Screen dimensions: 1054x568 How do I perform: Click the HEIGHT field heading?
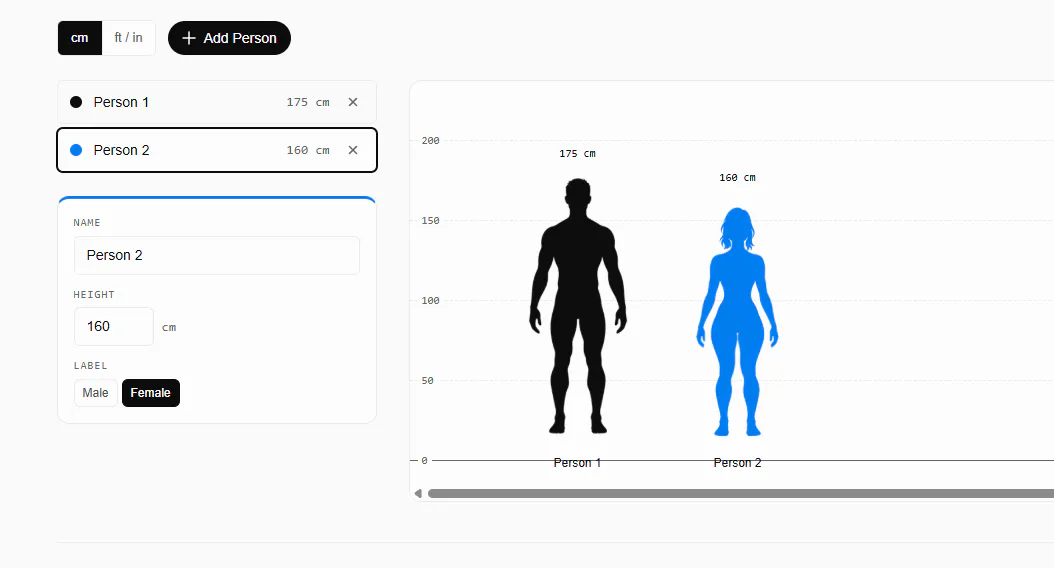(94, 294)
